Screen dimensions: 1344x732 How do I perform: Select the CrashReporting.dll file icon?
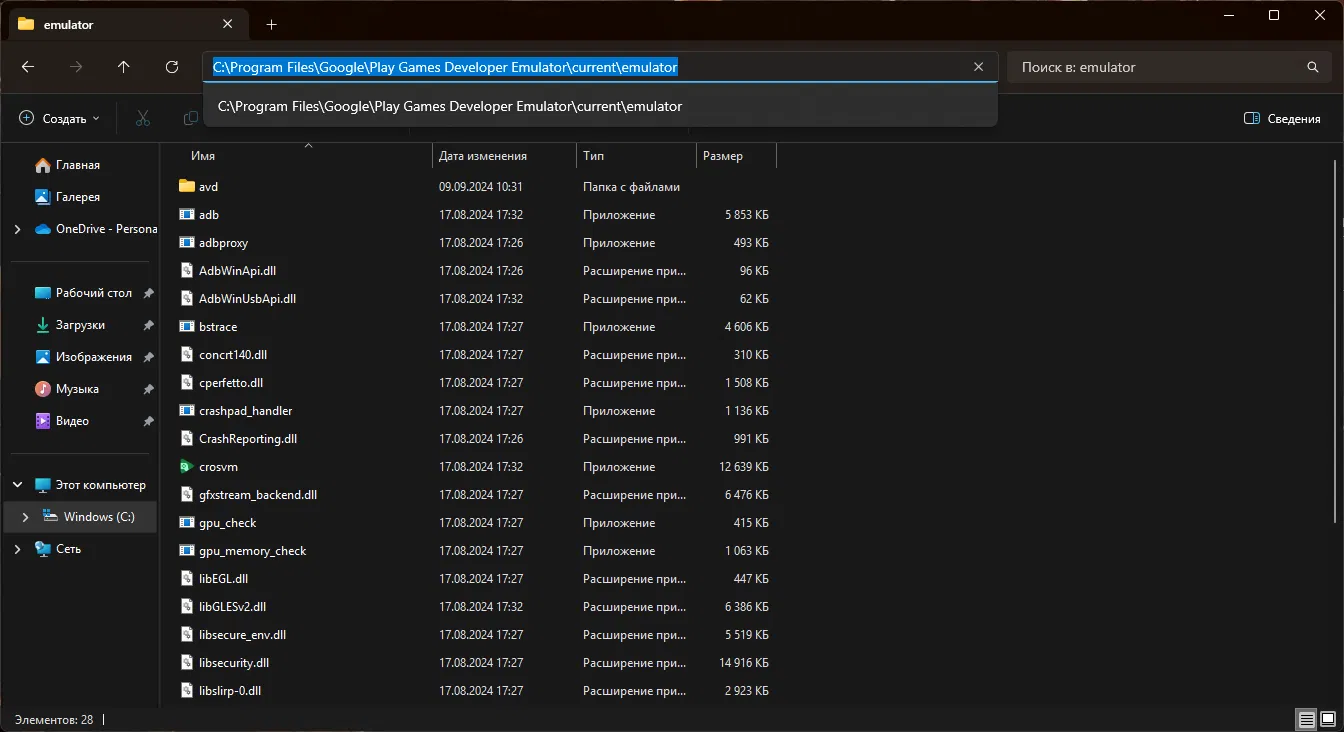(186, 439)
